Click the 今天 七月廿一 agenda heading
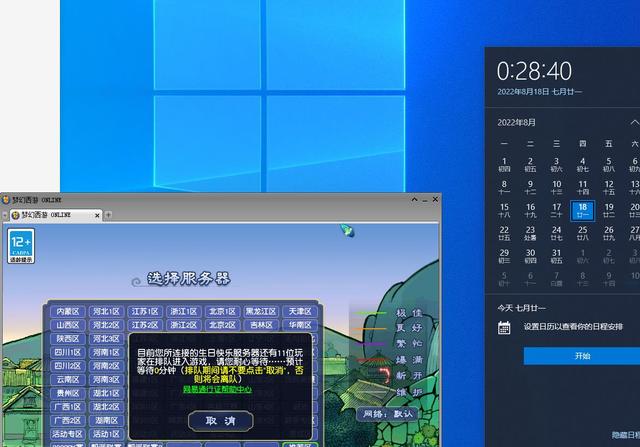640x447 pixels. coord(521,308)
